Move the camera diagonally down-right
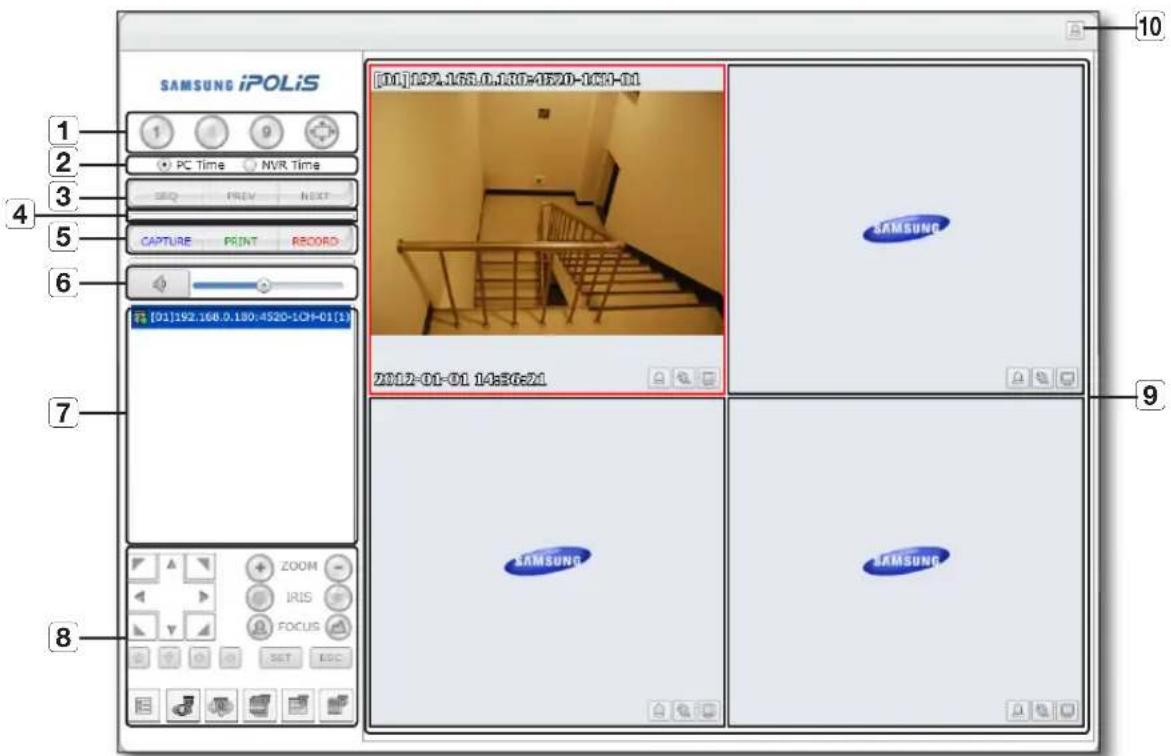1171x756 pixels. [x=200, y=626]
